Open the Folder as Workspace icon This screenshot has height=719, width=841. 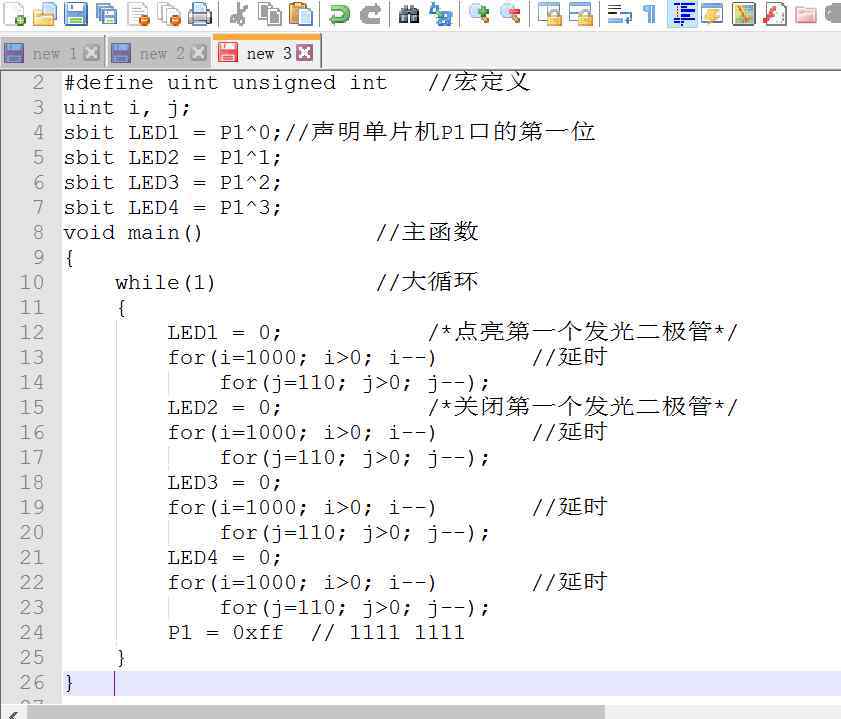pyautogui.click(x=806, y=13)
